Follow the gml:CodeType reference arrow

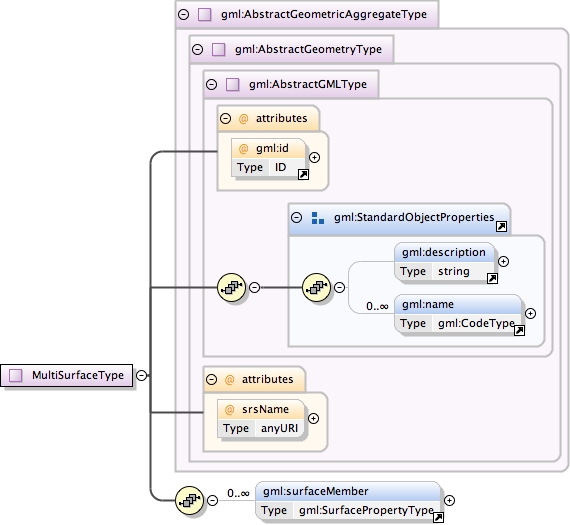tap(519, 330)
